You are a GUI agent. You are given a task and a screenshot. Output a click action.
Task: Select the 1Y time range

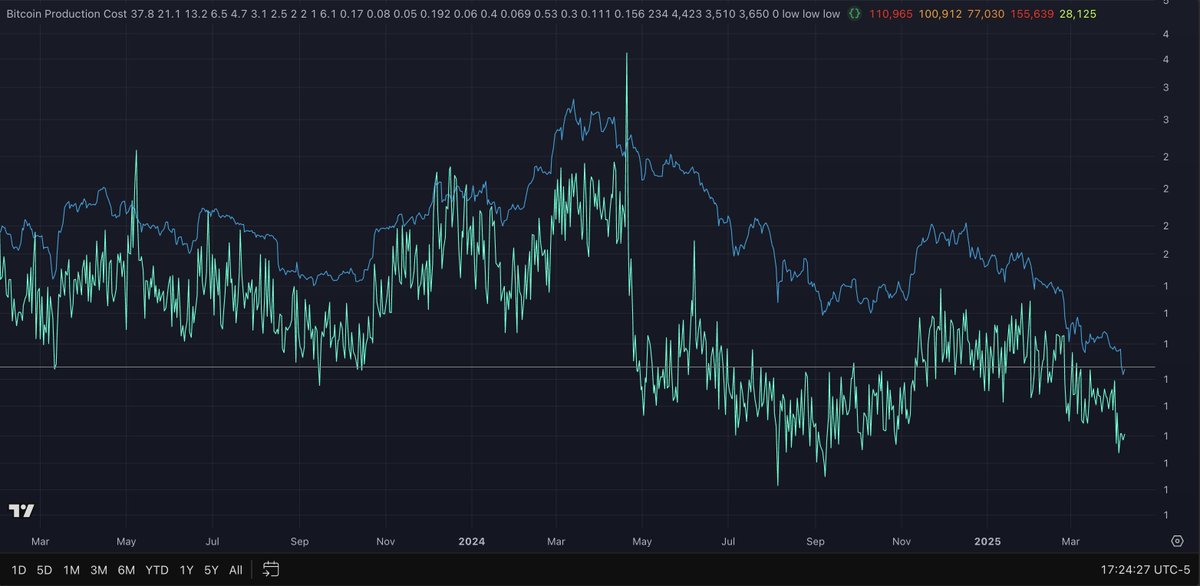point(185,570)
